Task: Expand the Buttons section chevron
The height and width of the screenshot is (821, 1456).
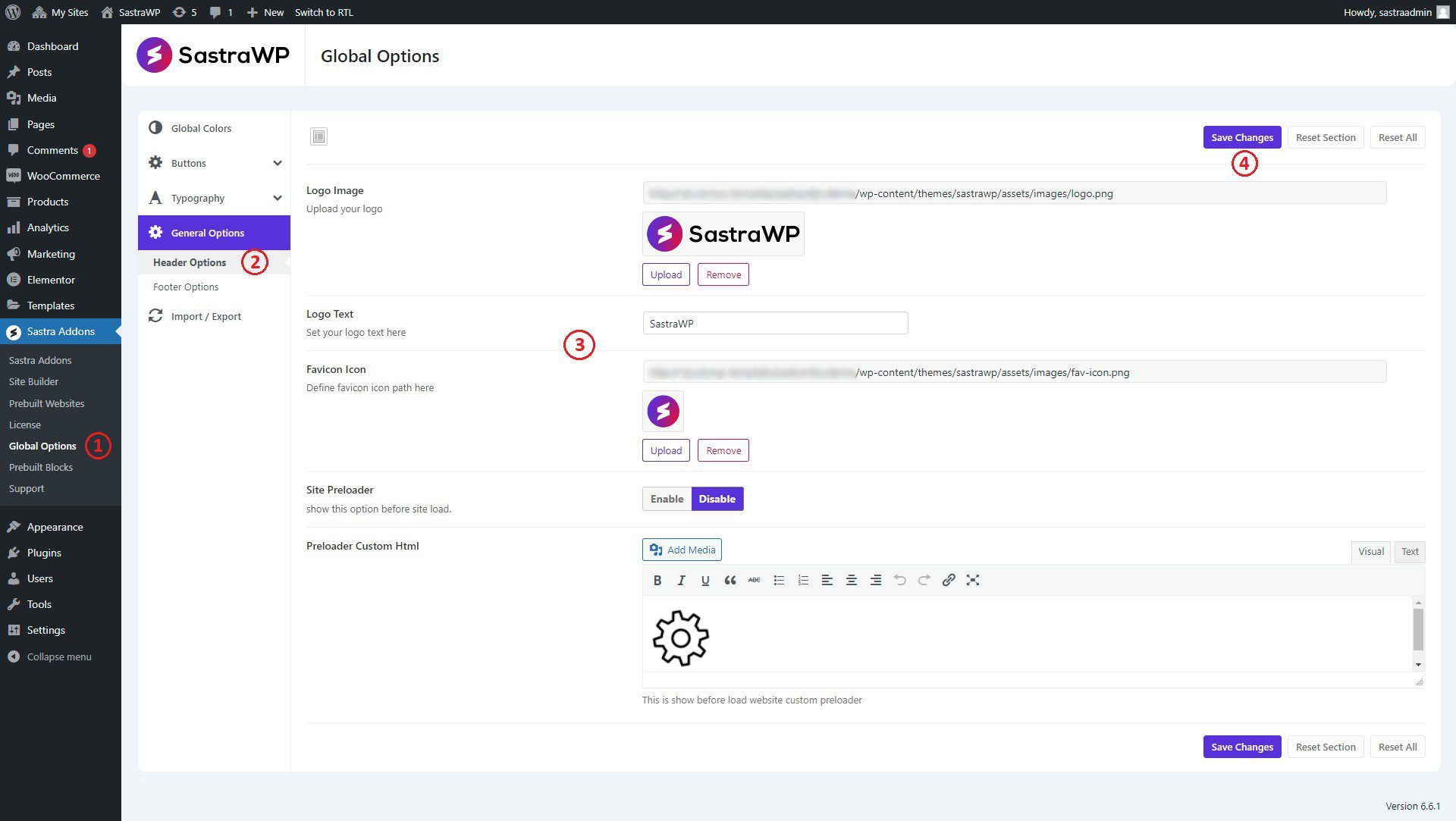Action: [278, 163]
